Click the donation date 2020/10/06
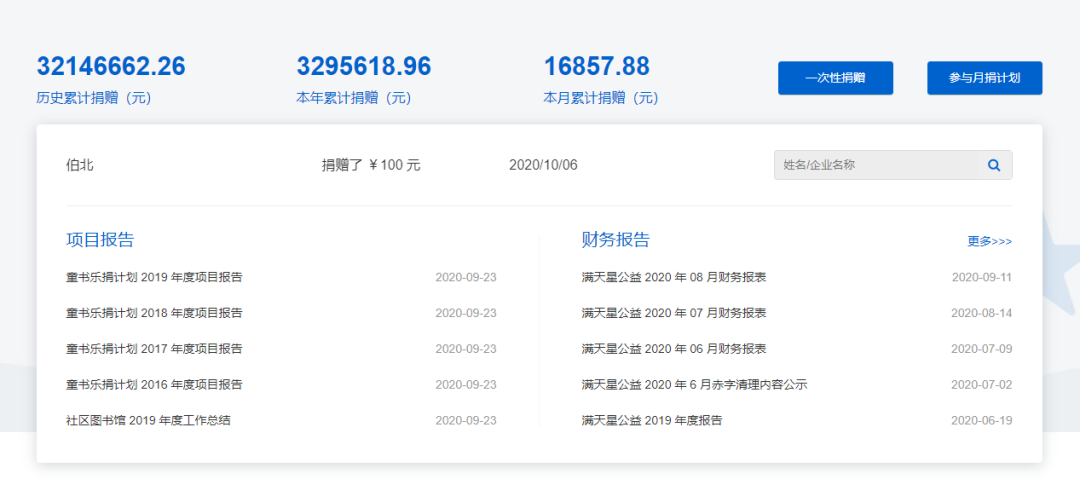This screenshot has width=1080, height=485. pyautogui.click(x=543, y=165)
